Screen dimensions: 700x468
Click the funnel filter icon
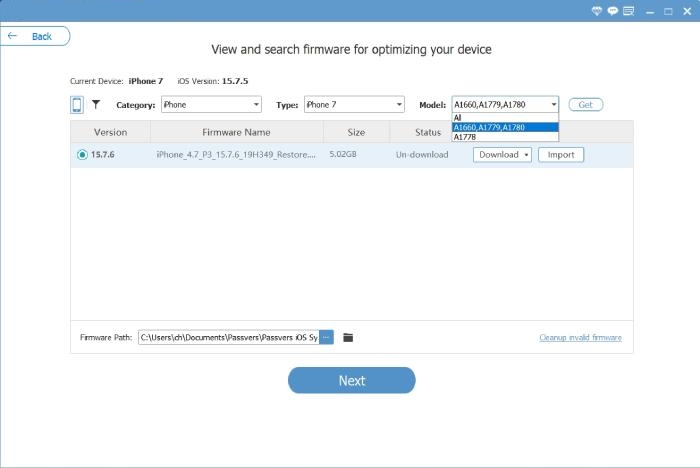96,104
